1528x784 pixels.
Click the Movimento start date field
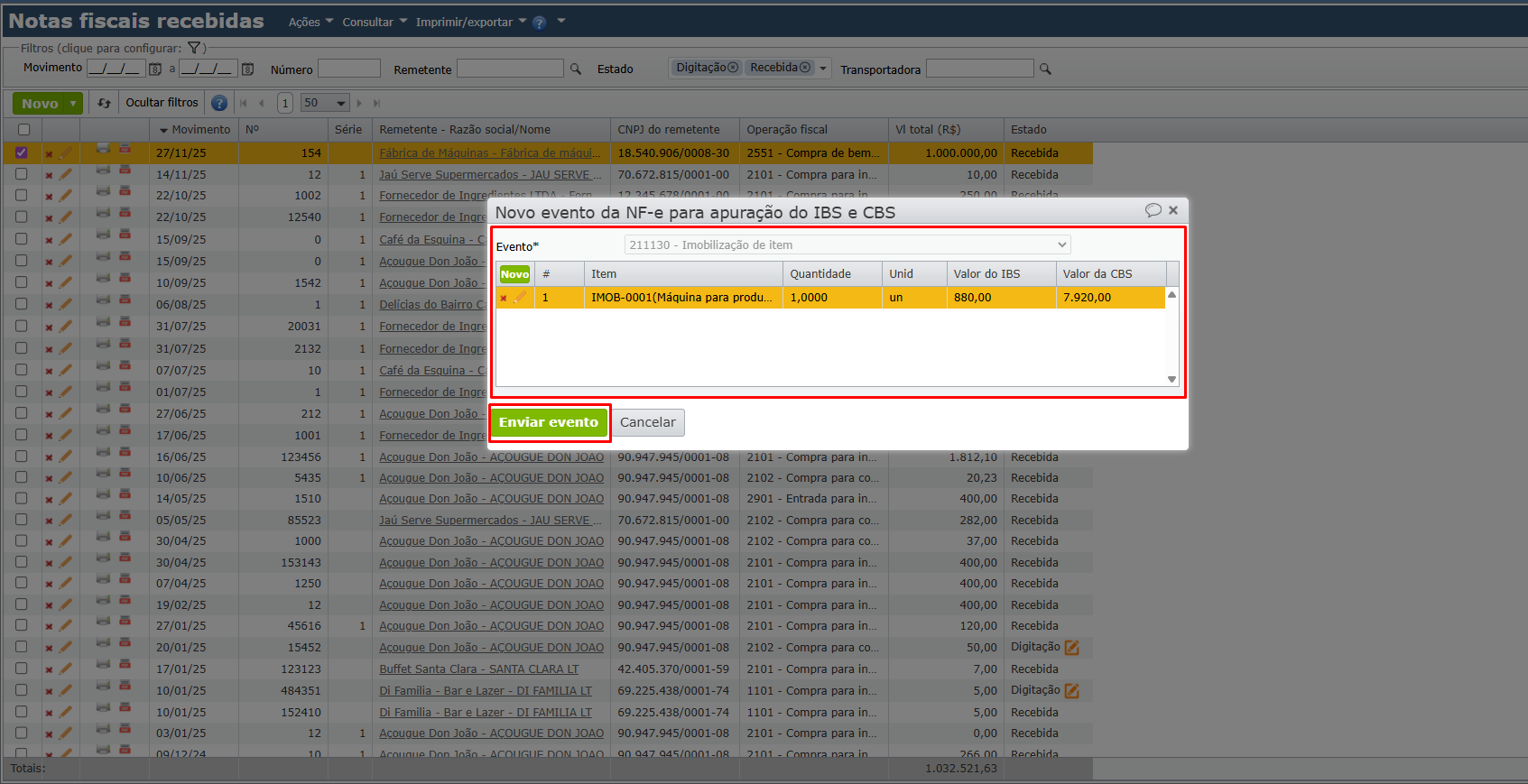[x=116, y=69]
